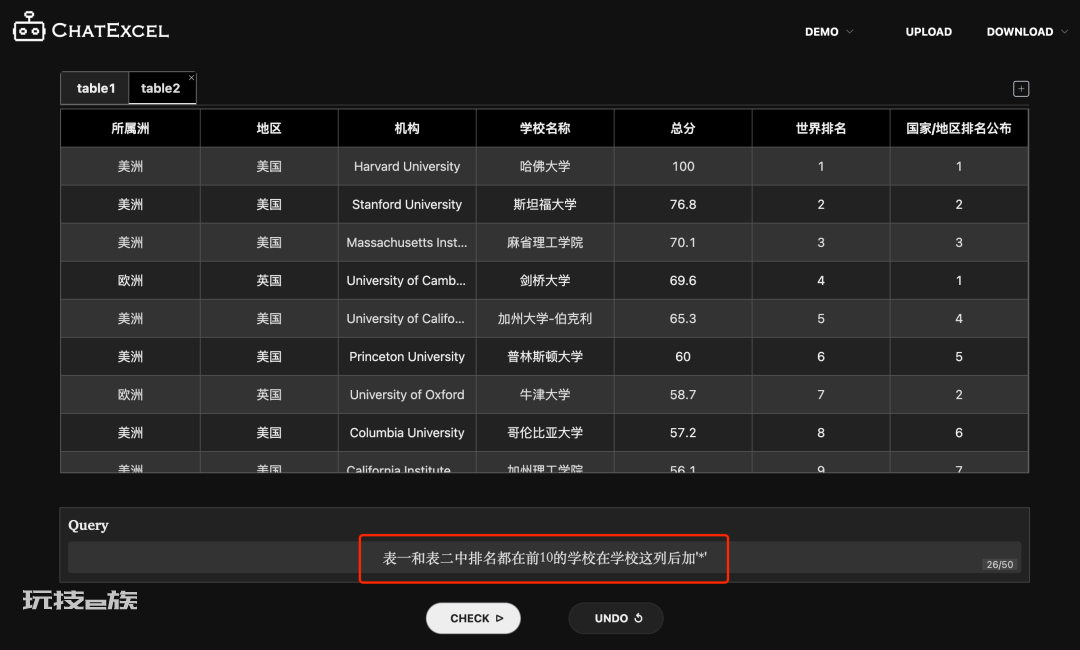Click the 所属洲 column header

click(130, 128)
